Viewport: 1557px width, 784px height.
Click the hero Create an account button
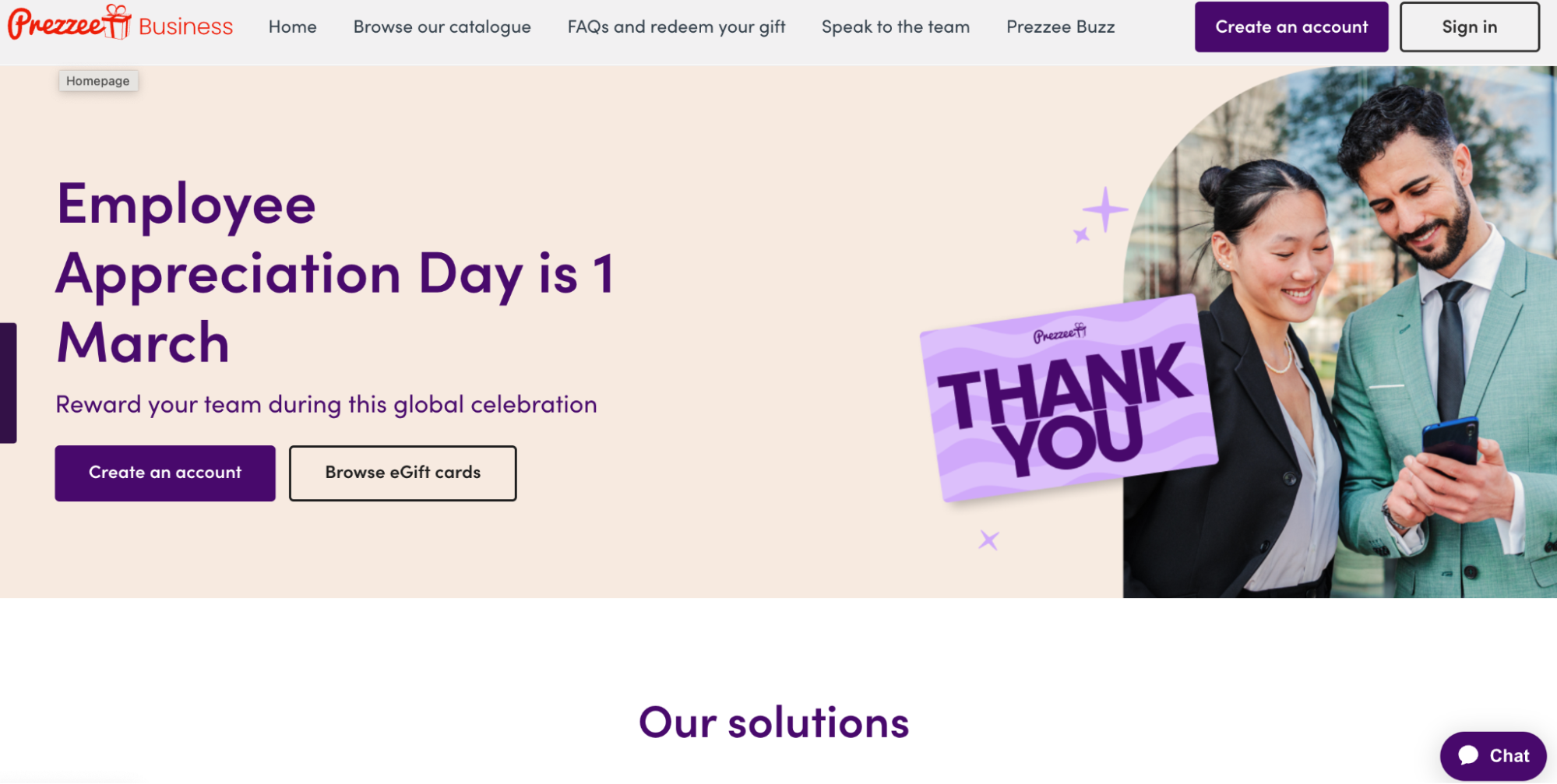tap(165, 473)
